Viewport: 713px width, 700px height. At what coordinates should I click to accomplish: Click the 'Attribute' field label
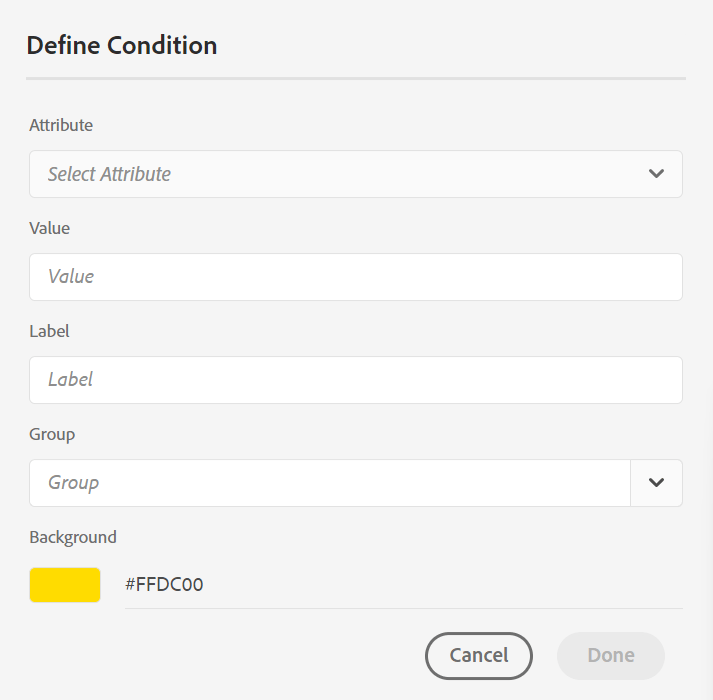click(61, 125)
